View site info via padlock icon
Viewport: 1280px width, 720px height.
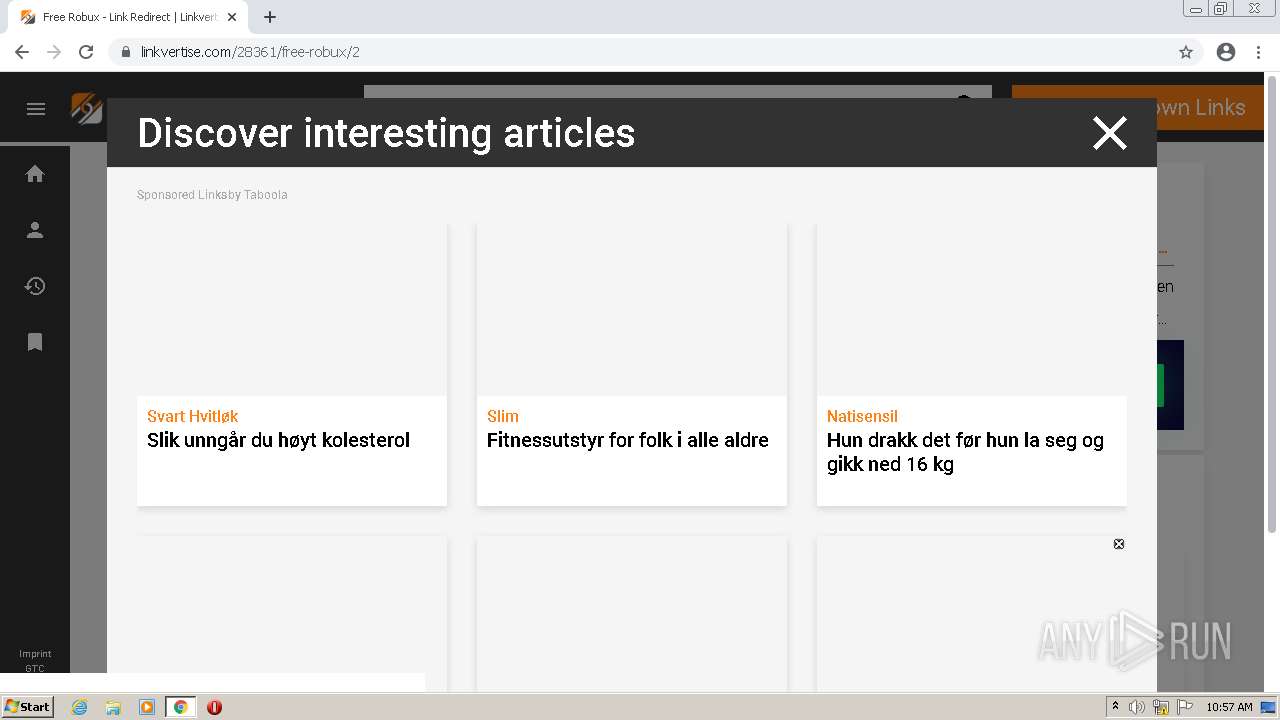pyautogui.click(x=126, y=52)
